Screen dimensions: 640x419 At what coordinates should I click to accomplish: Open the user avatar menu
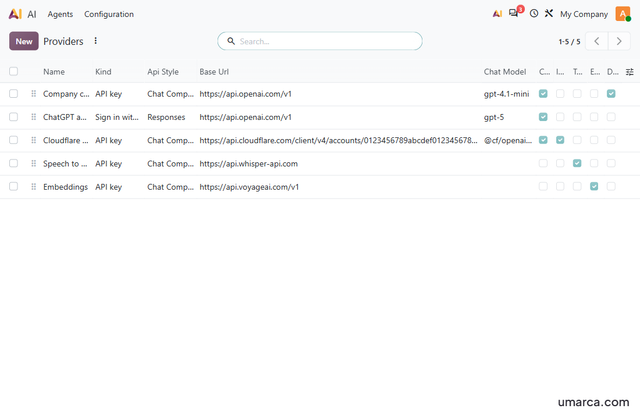(623, 14)
